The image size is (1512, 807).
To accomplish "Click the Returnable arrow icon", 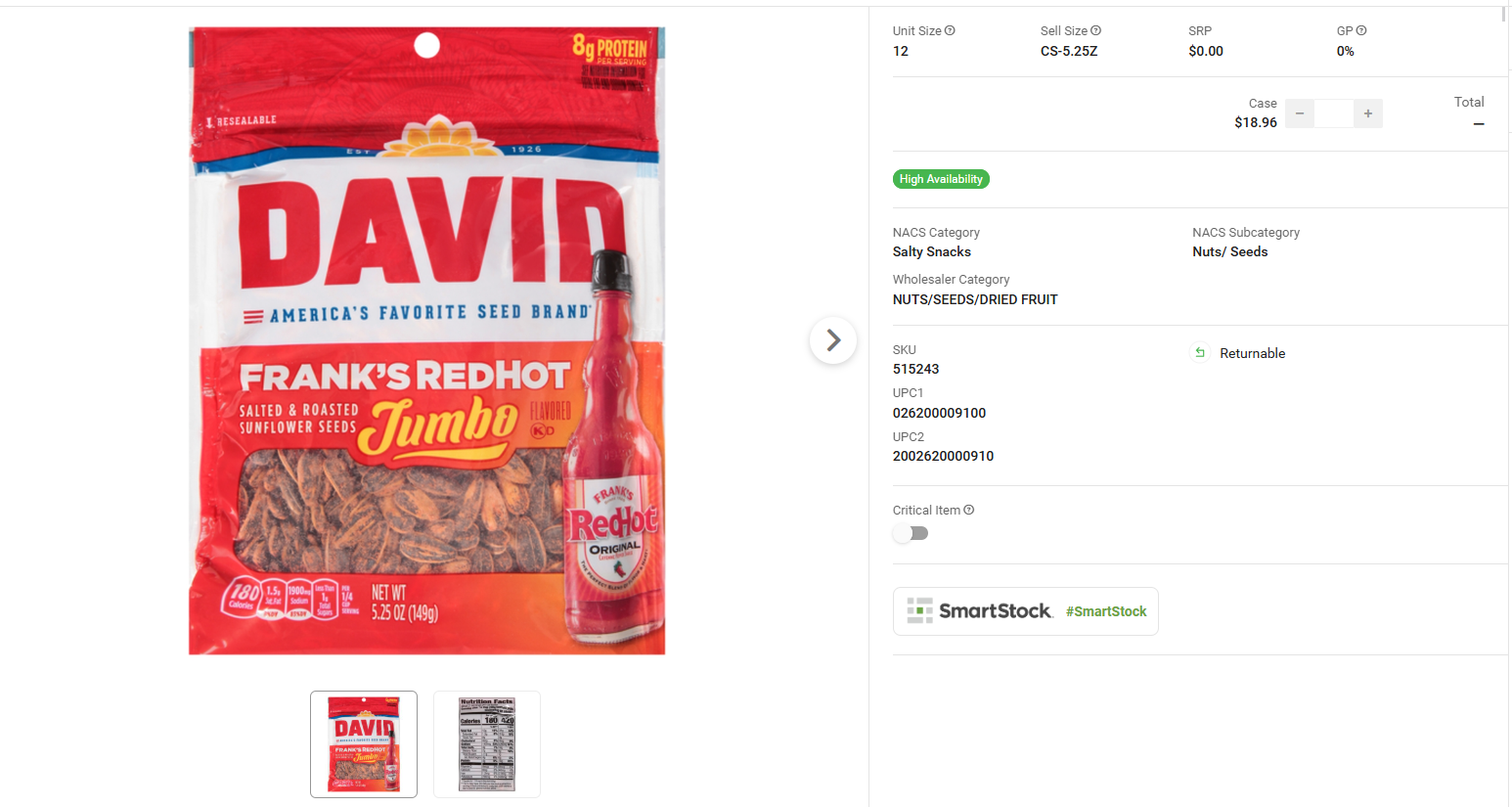I will click(x=1200, y=353).
